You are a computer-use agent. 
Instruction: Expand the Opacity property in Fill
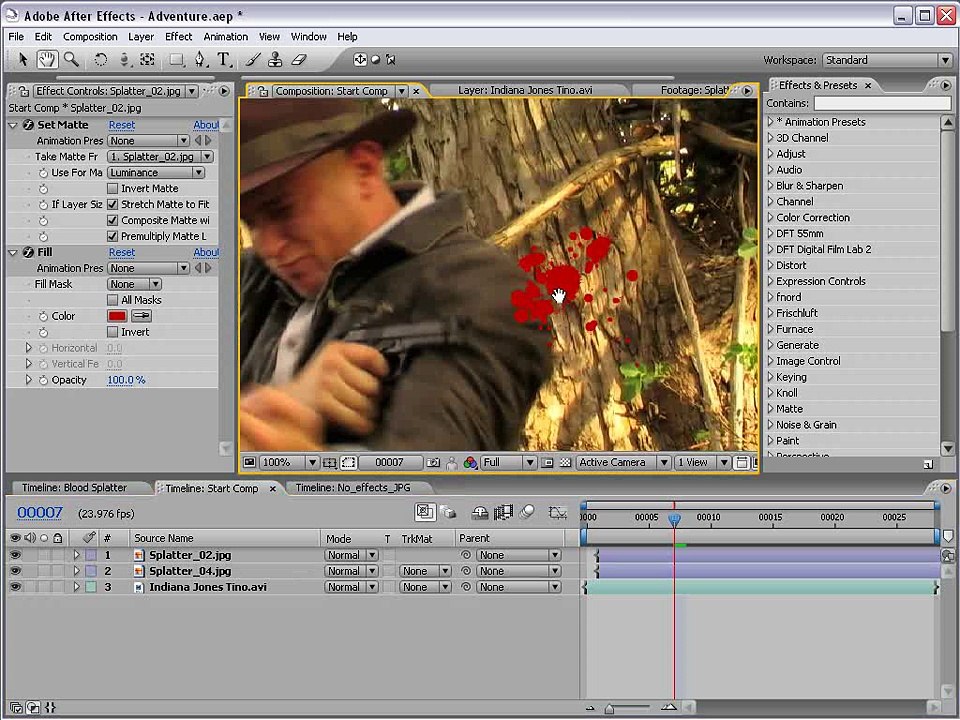pyautogui.click(x=28, y=380)
